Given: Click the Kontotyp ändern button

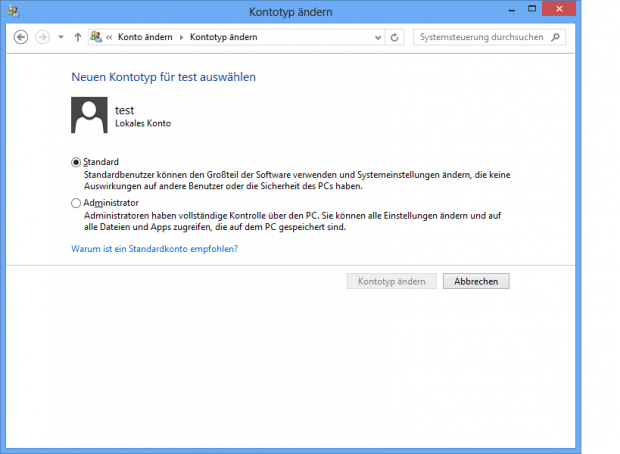Looking at the screenshot, I should pos(392,281).
